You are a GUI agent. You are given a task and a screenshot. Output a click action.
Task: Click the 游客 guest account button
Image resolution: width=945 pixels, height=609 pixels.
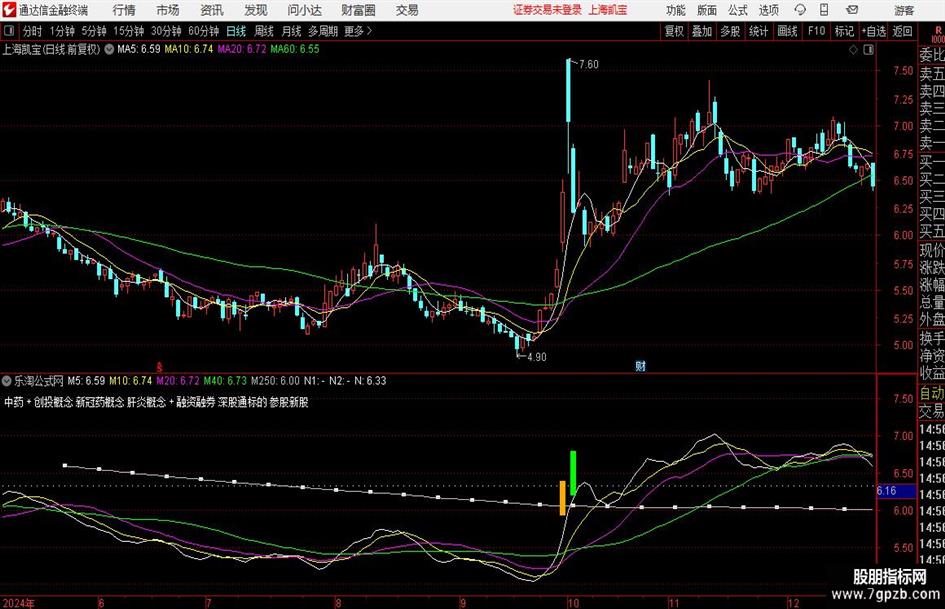pyautogui.click(x=904, y=10)
